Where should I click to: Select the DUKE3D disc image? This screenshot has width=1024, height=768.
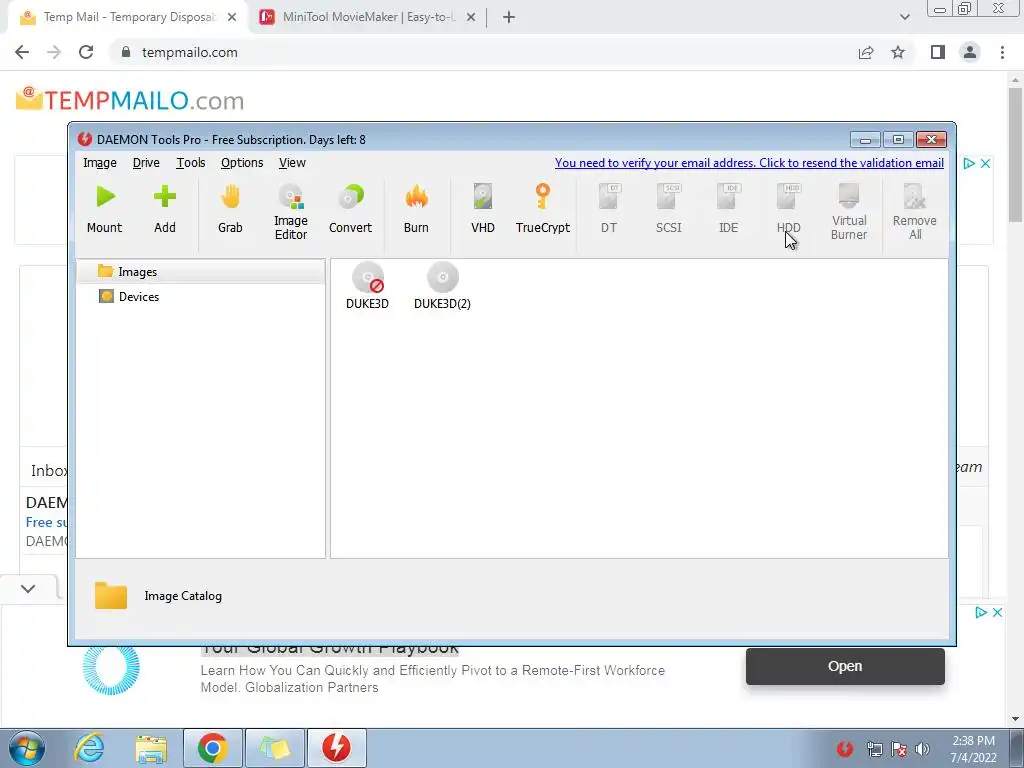pos(368,286)
